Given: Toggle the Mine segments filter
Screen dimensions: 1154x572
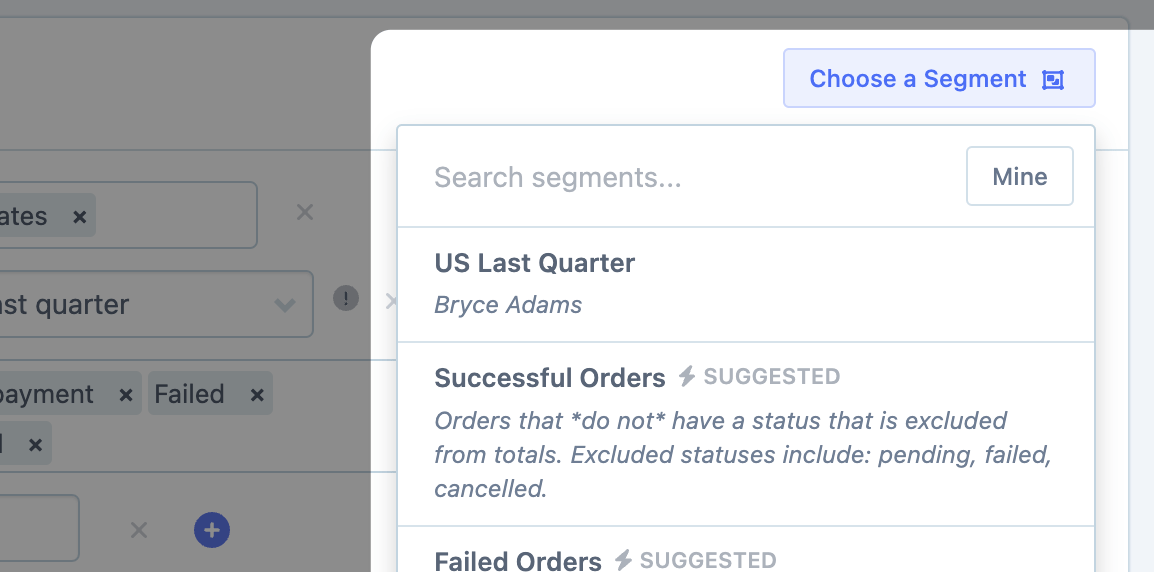Looking at the screenshot, I should pyautogui.click(x=1019, y=177).
